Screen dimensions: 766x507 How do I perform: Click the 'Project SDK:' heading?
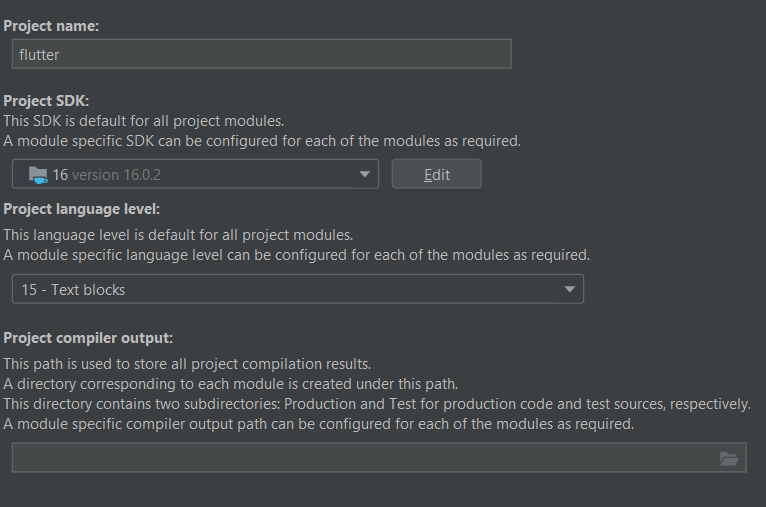pyautogui.click(x=46, y=101)
